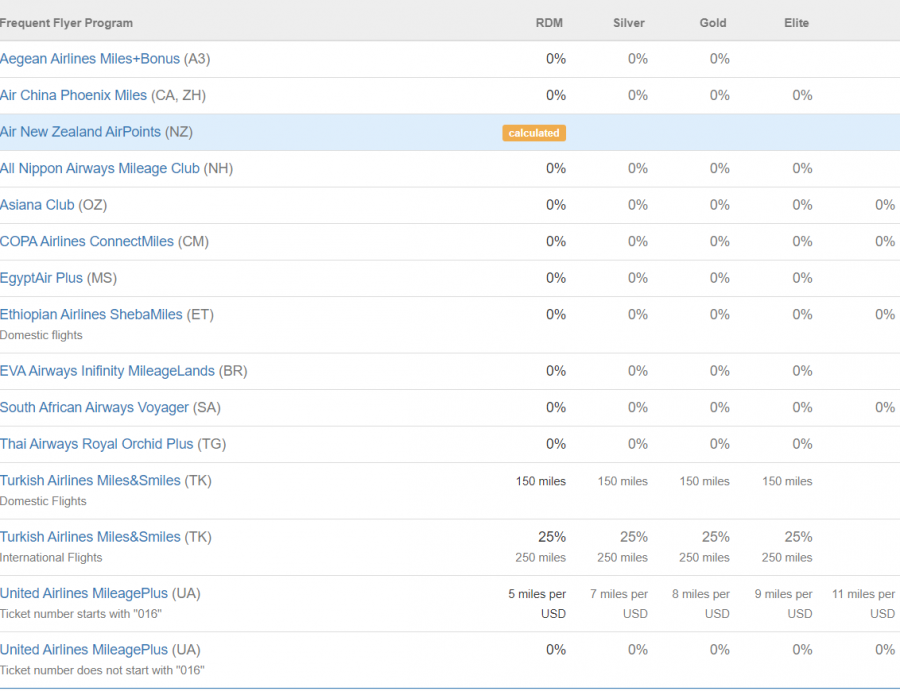Image resolution: width=900 pixels, height=691 pixels.
Task: Select South African Airways Voyager link
Action: pos(94,408)
